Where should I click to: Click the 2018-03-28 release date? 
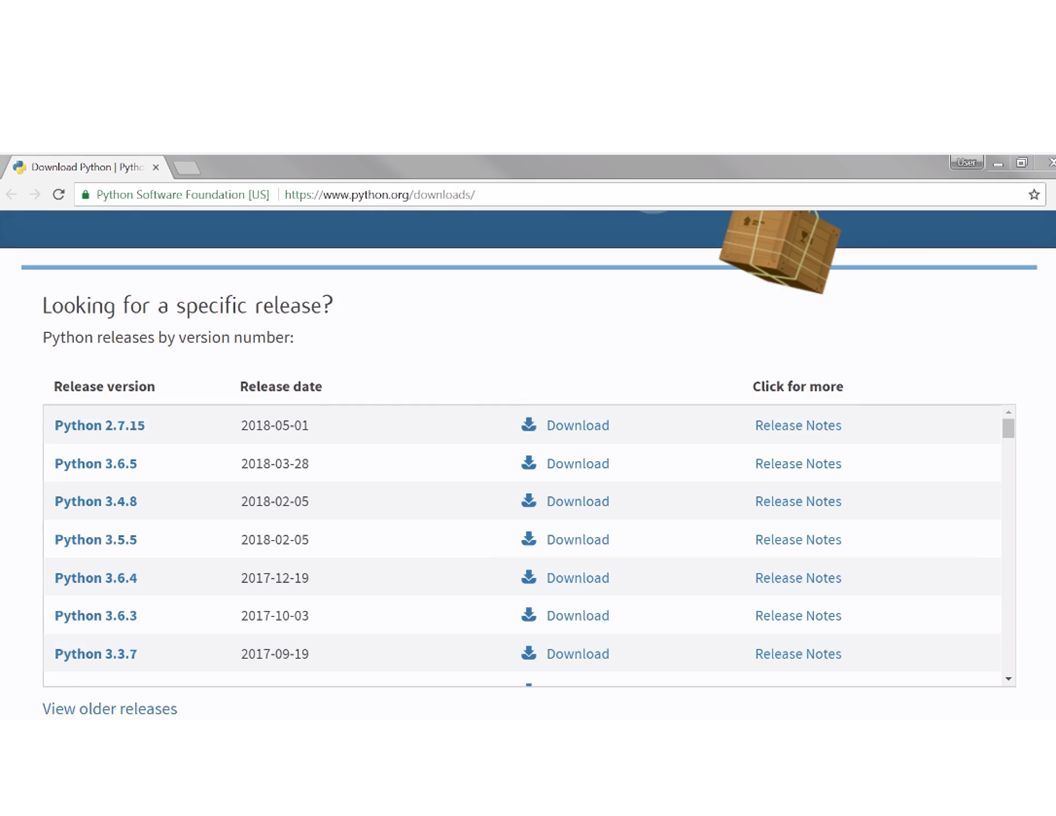(x=275, y=464)
